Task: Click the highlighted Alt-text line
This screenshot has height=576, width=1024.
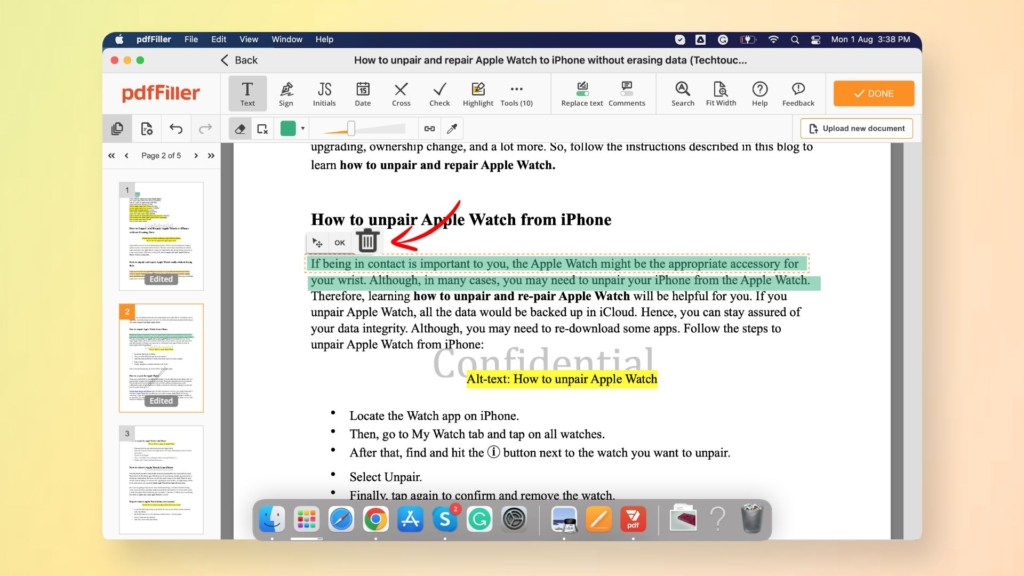Action: [562, 379]
